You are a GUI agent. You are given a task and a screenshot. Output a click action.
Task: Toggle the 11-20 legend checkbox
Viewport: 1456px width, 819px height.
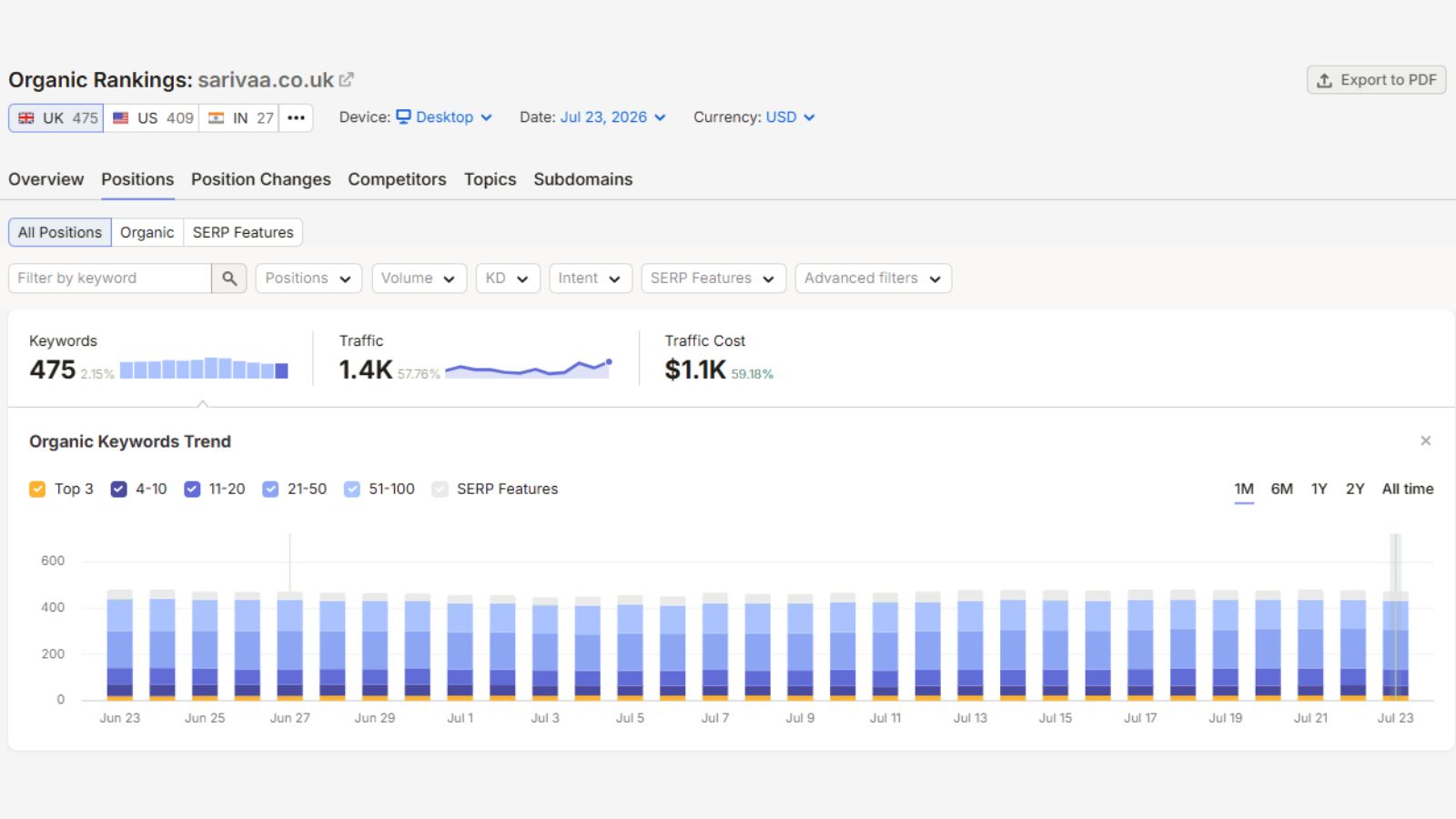pos(192,490)
